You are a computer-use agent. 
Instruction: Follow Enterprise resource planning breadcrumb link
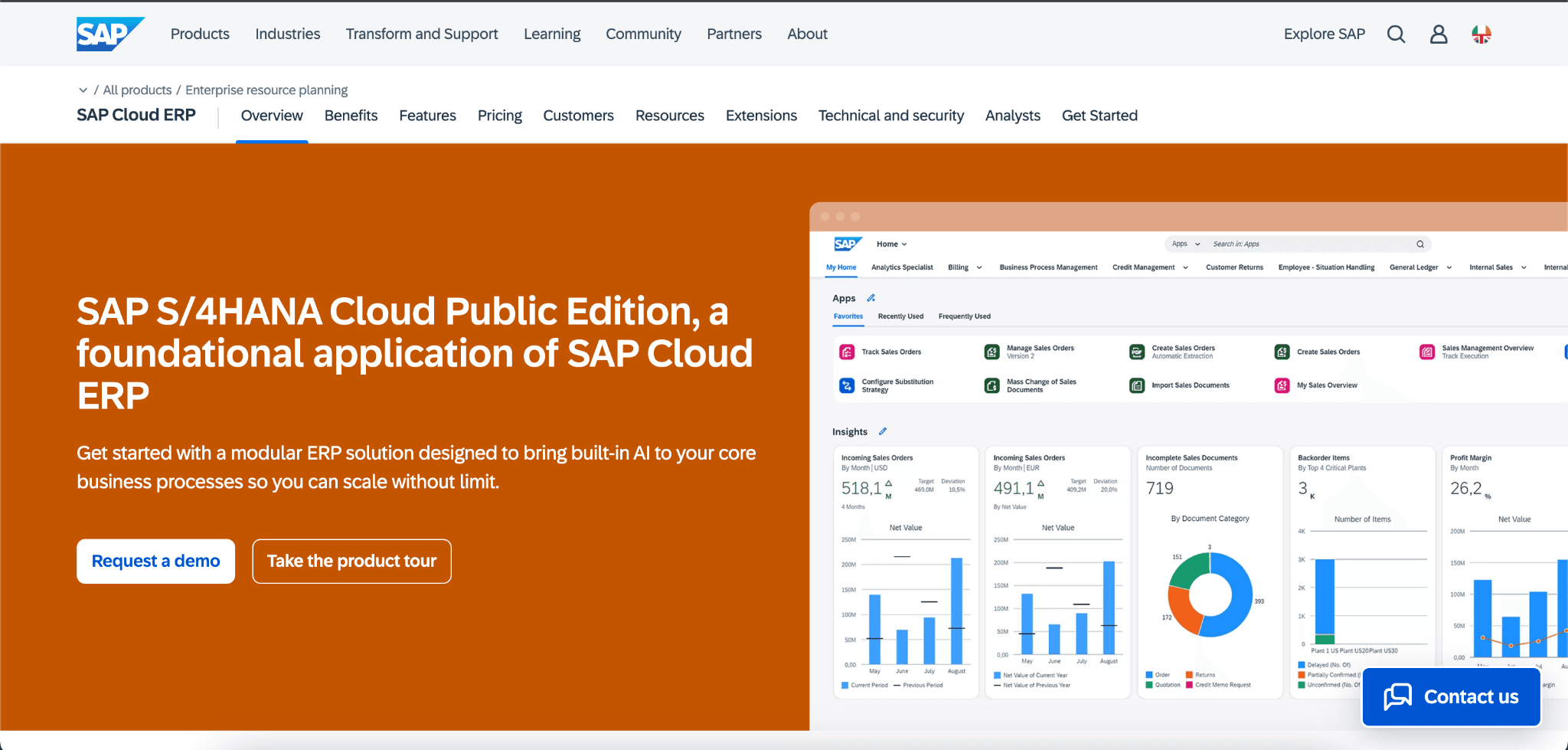tap(266, 90)
